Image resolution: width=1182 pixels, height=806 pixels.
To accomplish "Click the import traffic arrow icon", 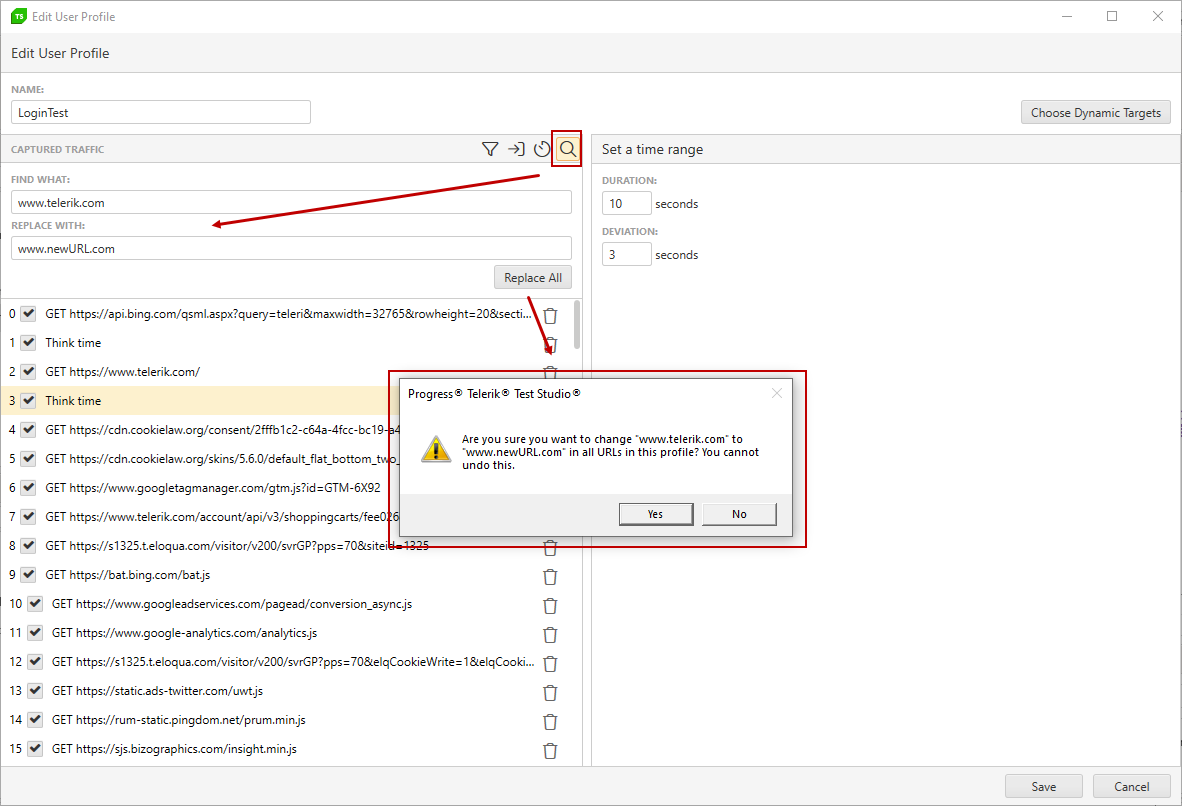I will click(x=516, y=149).
